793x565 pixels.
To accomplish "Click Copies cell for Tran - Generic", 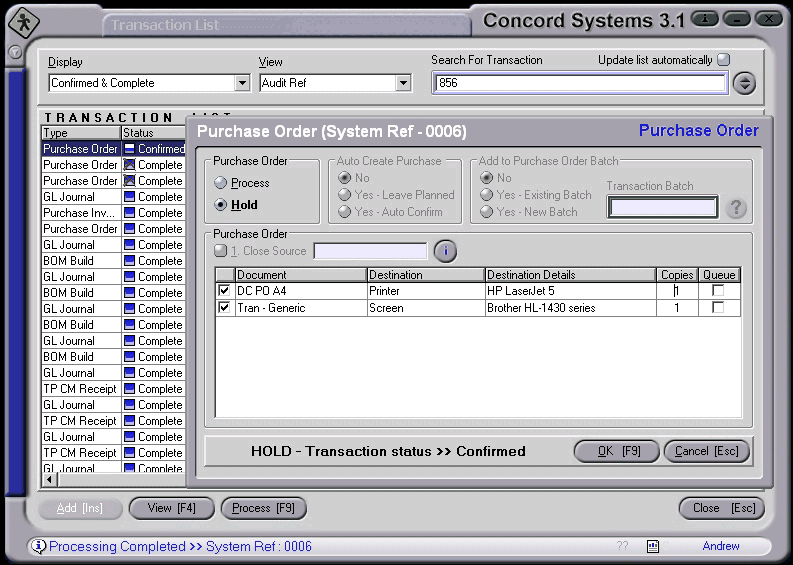I will [677, 308].
